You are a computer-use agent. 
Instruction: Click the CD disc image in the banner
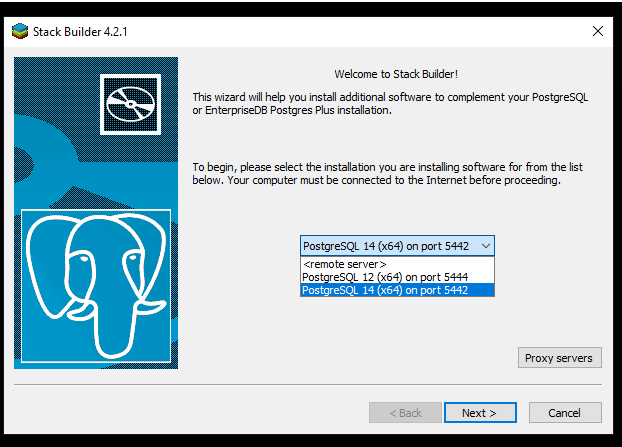131,104
